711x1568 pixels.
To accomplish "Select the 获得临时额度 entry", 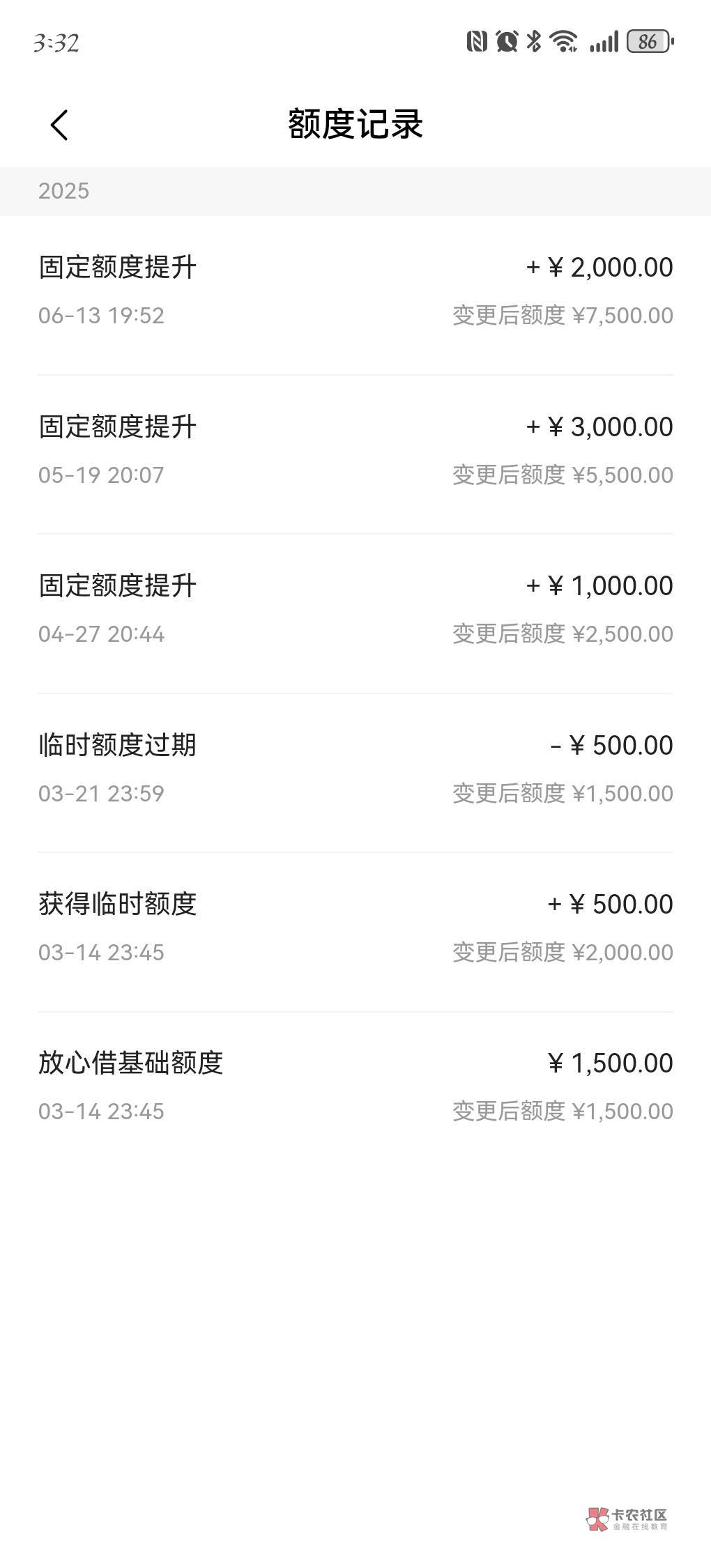I will (x=355, y=927).
